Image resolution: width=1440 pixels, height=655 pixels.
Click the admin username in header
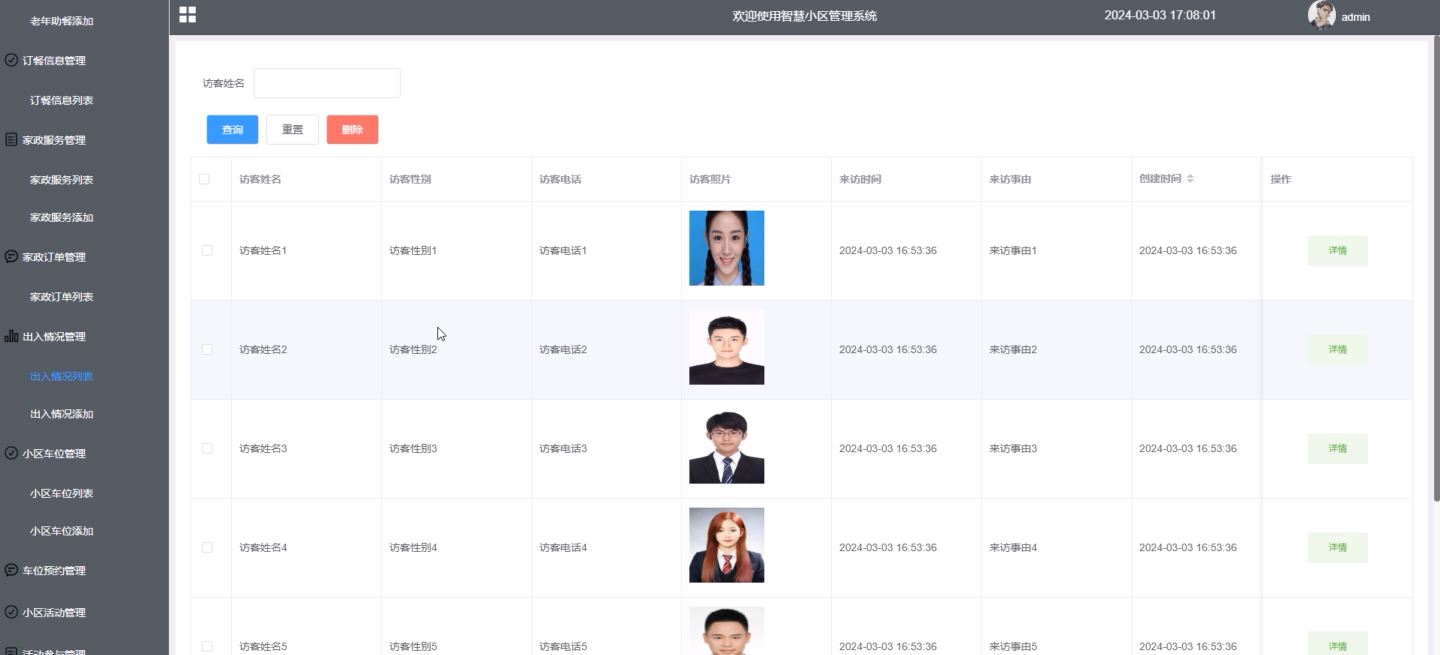[x=1355, y=17]
